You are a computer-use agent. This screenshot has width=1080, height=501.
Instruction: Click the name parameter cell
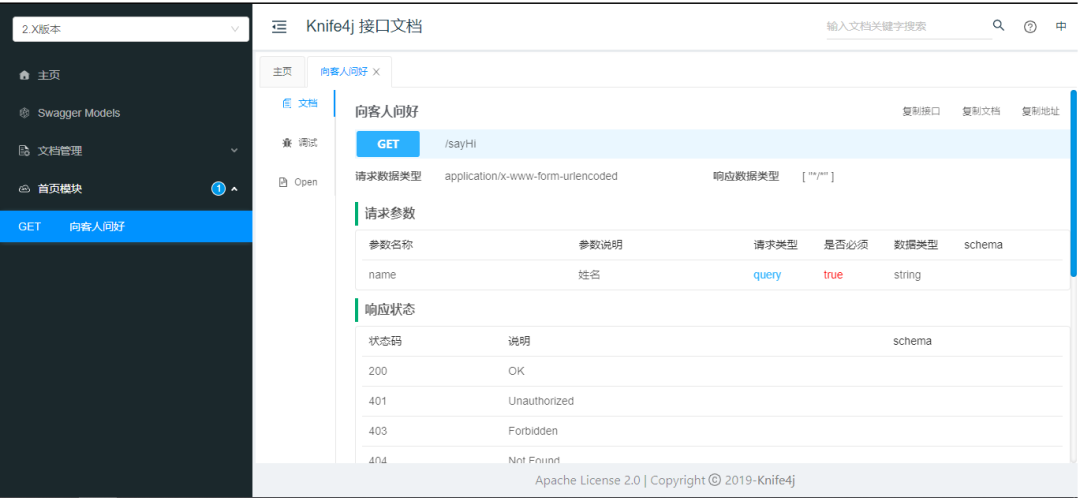(382, 275)
